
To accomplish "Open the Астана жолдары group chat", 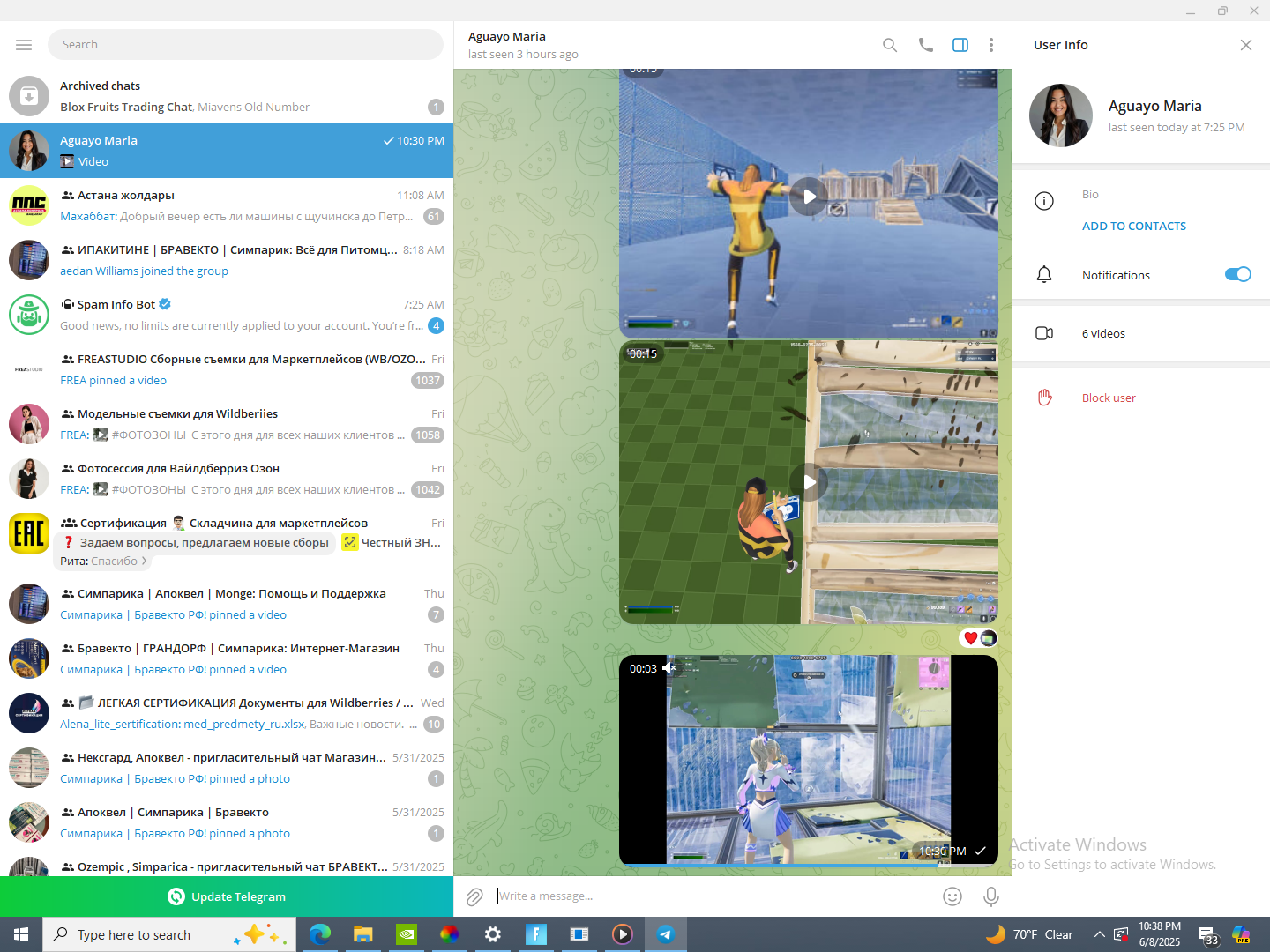I will pos(227,205).
